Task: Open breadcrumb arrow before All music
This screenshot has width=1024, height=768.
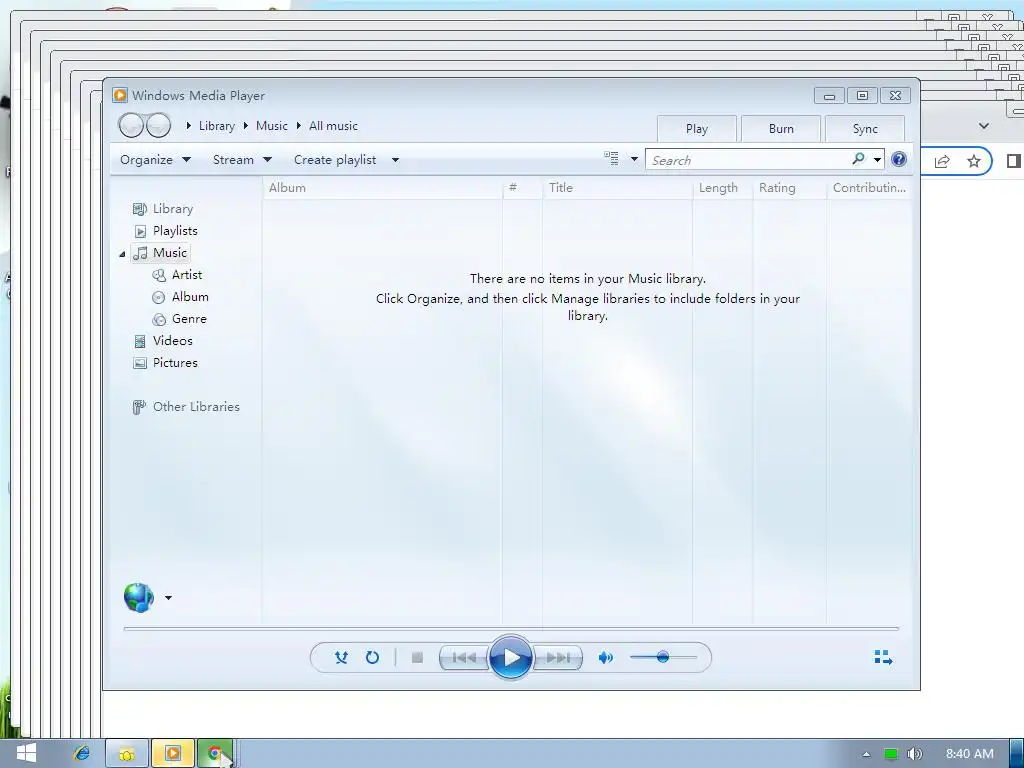Action: tap(298, 125)
